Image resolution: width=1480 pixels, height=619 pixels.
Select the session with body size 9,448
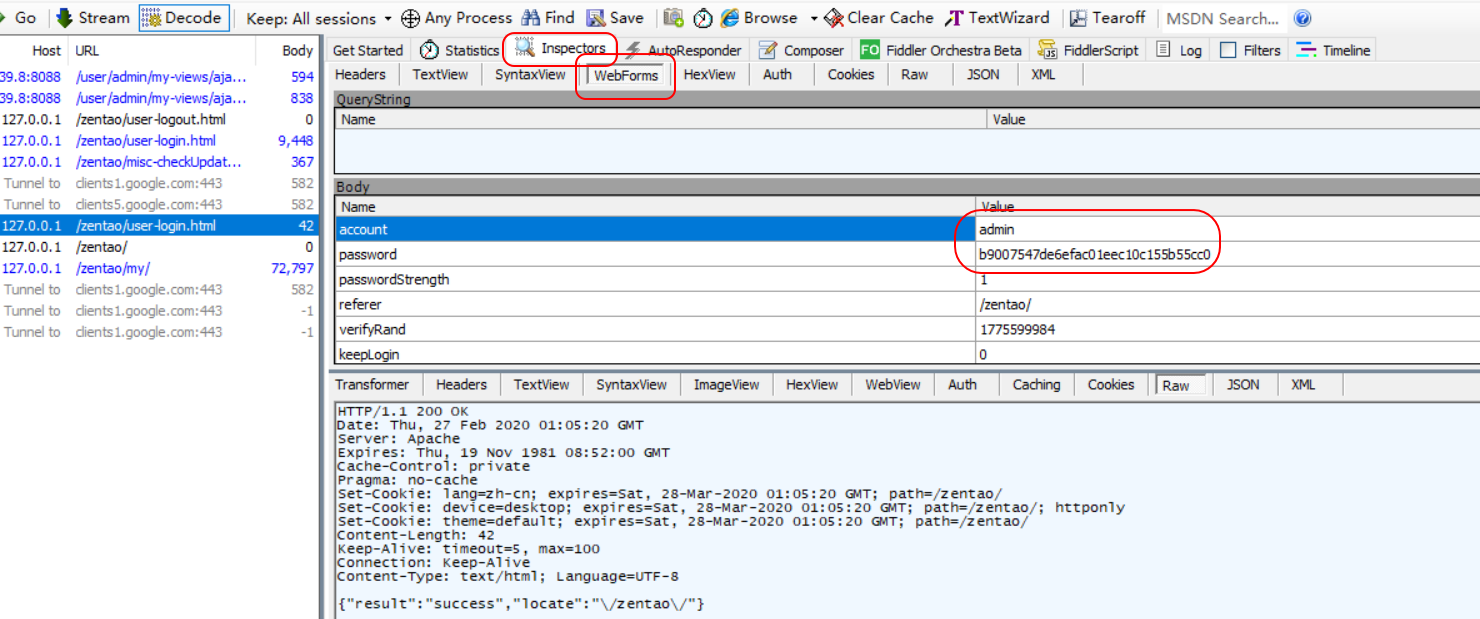click(158, 140)
